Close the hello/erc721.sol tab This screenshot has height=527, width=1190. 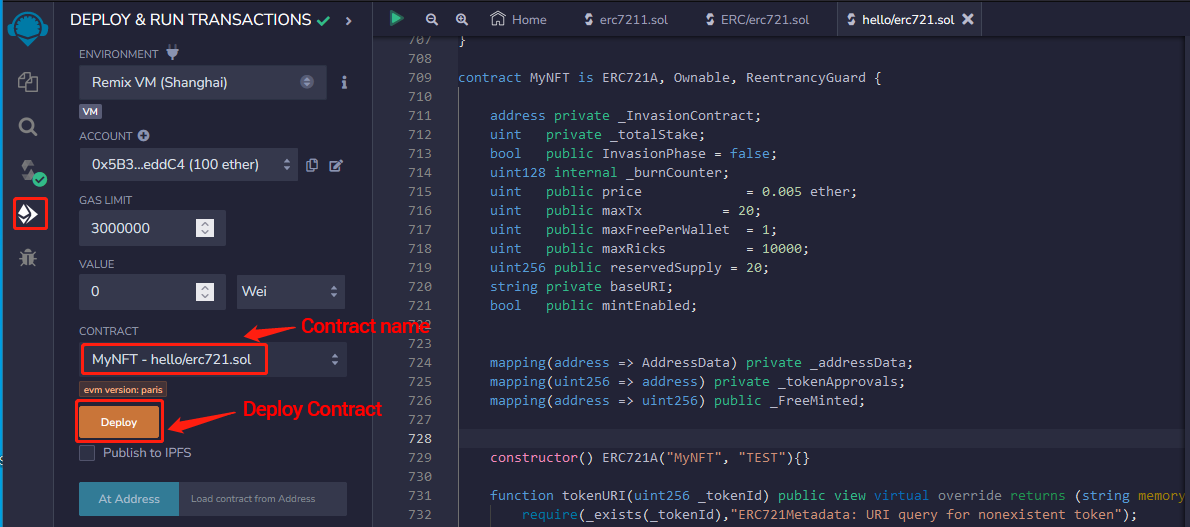pos(968,20)
